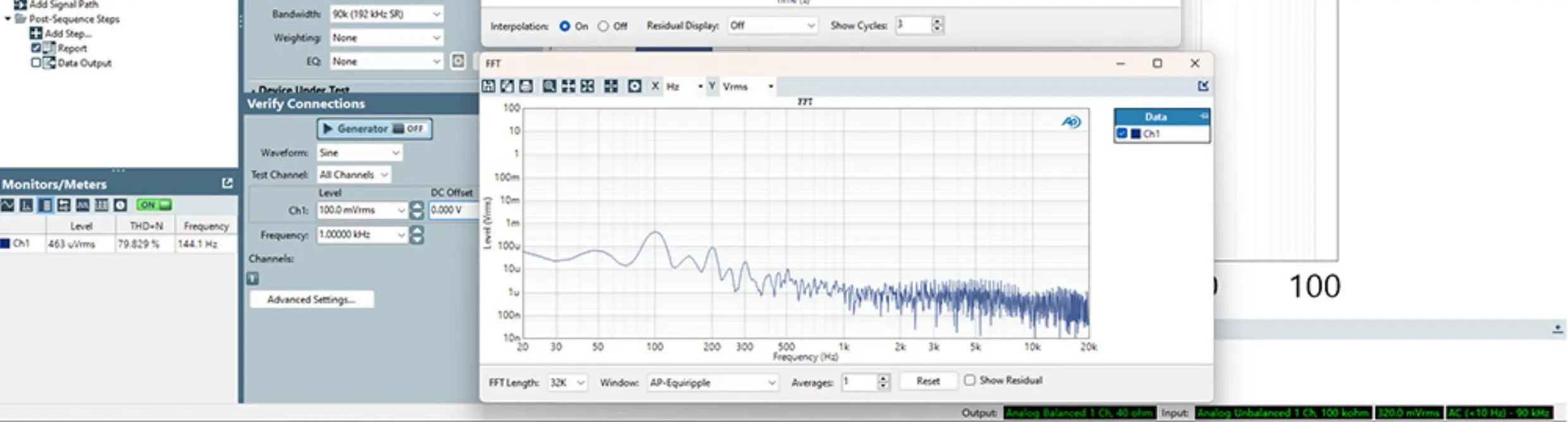Image resolution: width=1568 pixels, height=422 pixels.
Task: Click the Ch1 blue color swatch in meters
Action: 6,243
